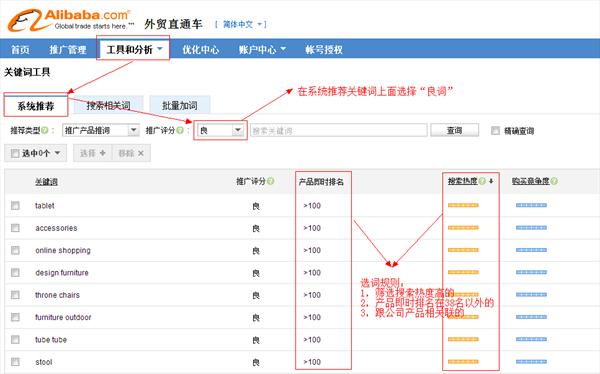The width and height of the screenshot is (600, 374).
Task: Click keyword text 'tube tube'
Action: pyautogui.click(x=51, y=340)
